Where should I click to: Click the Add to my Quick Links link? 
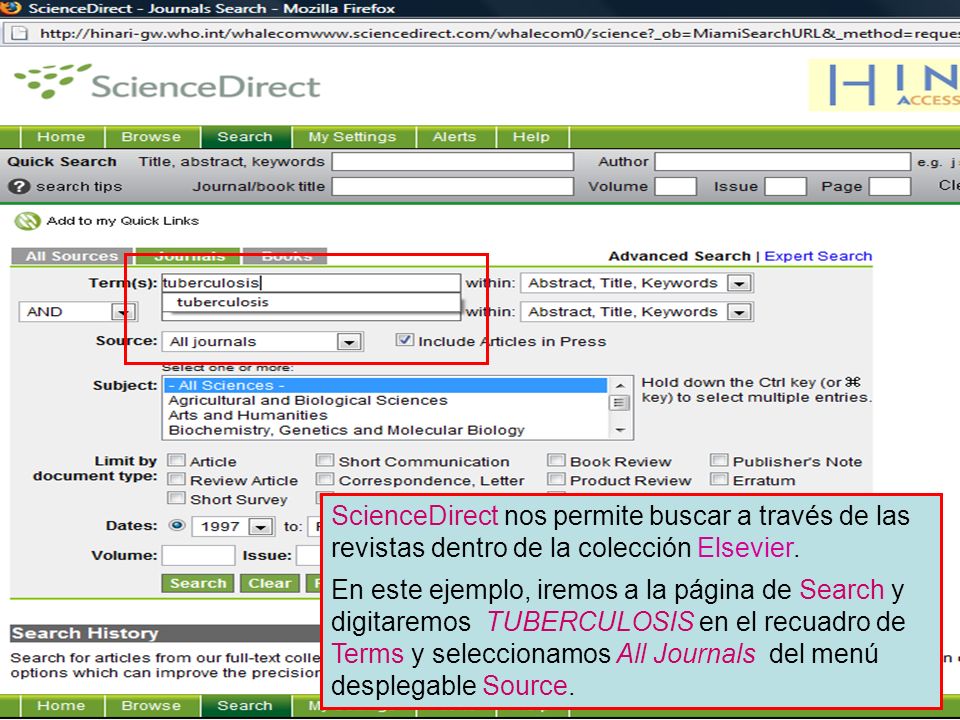coord(123,221)
